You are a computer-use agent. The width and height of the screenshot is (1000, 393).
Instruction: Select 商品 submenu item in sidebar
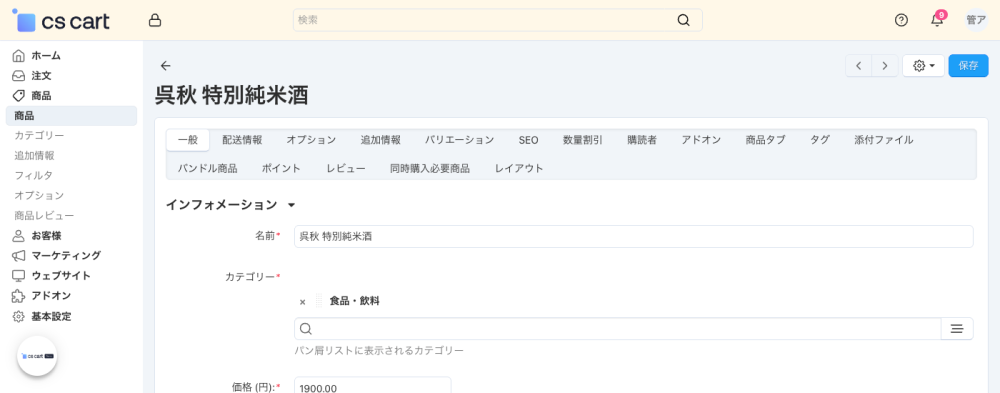coord(71,115)
